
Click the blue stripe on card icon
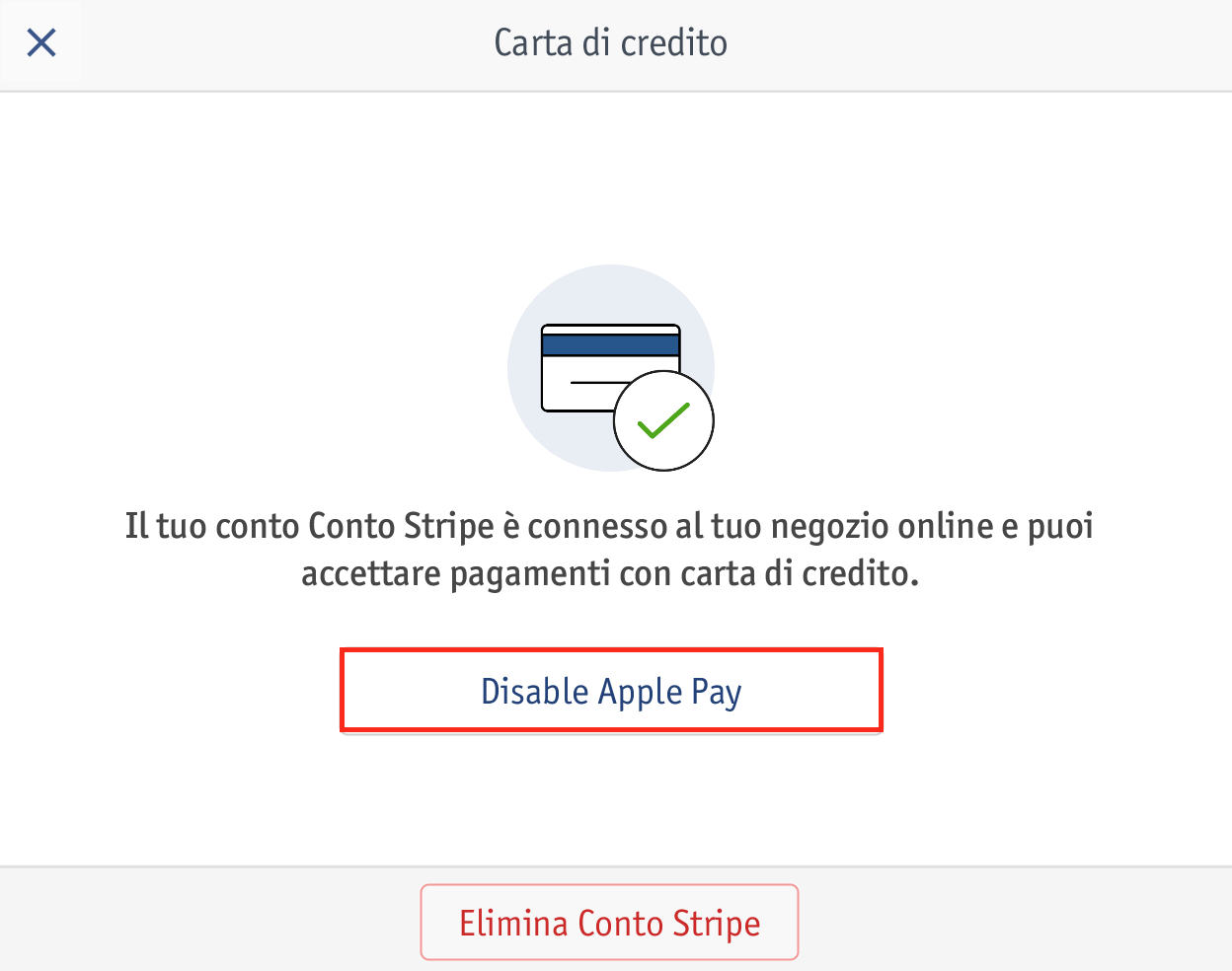(610, 345)
